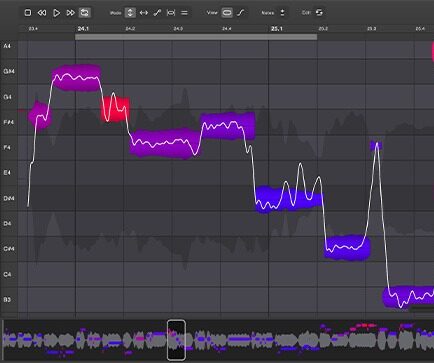The width and height of the screenshot is (434, 363).
Task: Select the red G4 note blob
Action: click(115, 109)
